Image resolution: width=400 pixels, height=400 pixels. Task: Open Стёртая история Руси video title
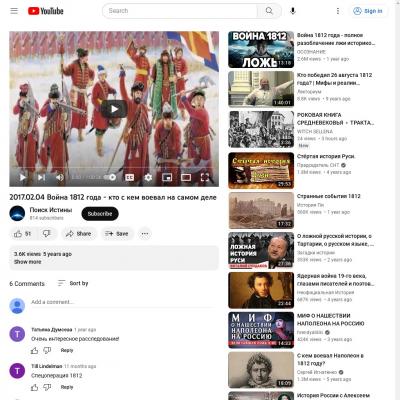(x=326, y=156)
